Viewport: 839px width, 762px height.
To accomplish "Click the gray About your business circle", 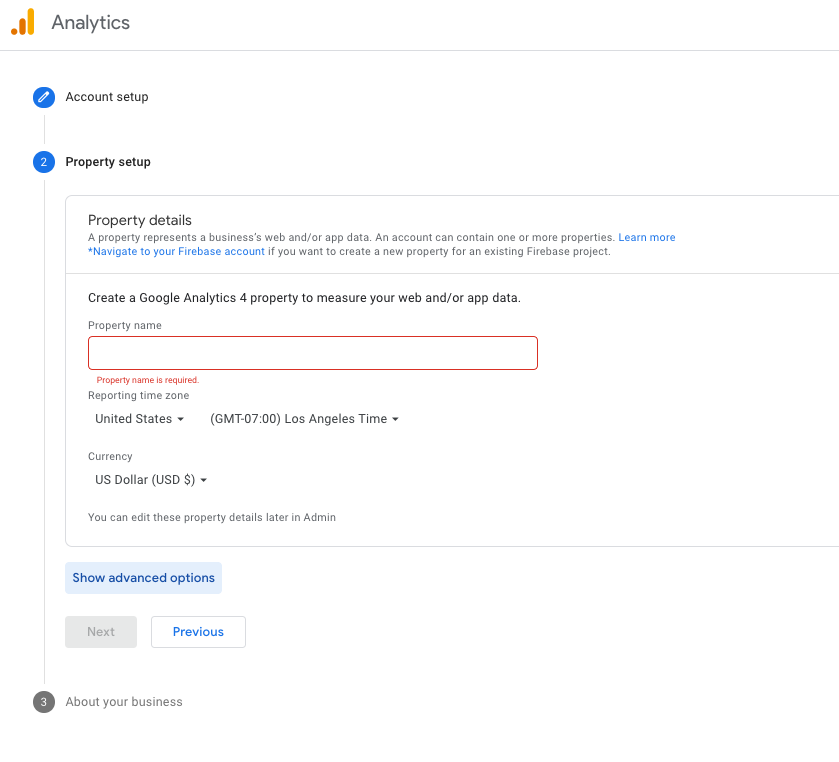I will click(x=43, y=701).
